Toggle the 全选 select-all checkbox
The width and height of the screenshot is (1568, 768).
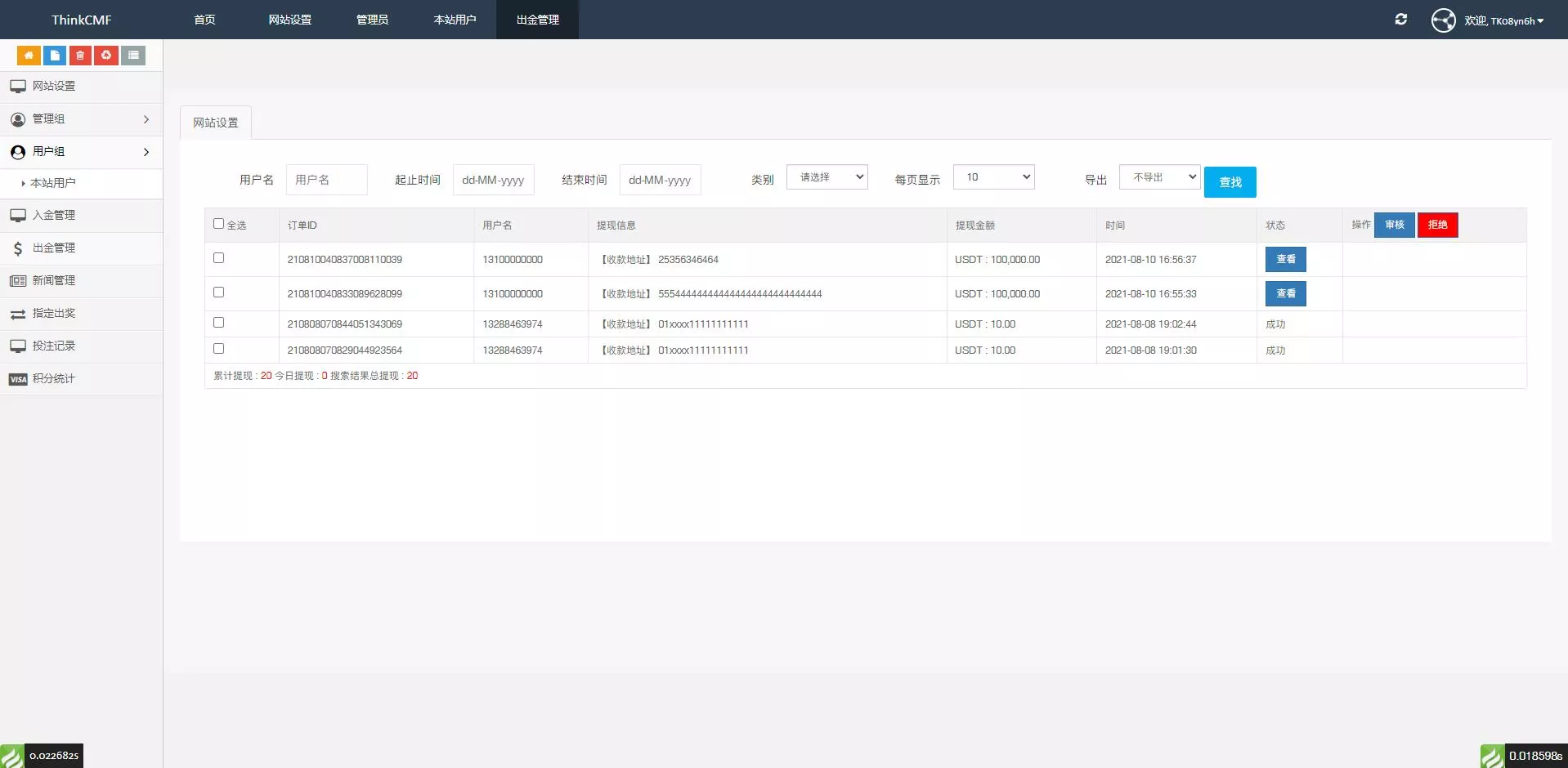(x=218, y=224)
